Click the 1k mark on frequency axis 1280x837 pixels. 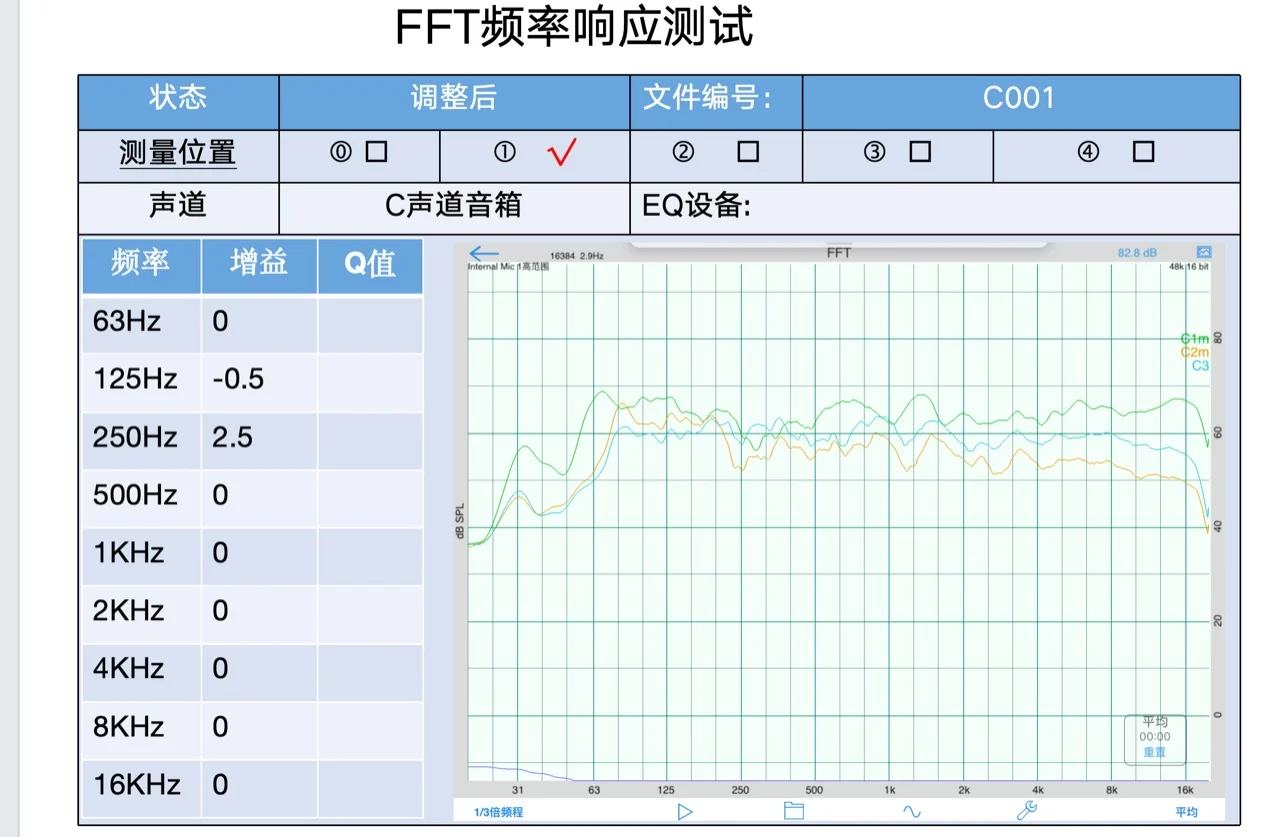[x=890, y=790]
